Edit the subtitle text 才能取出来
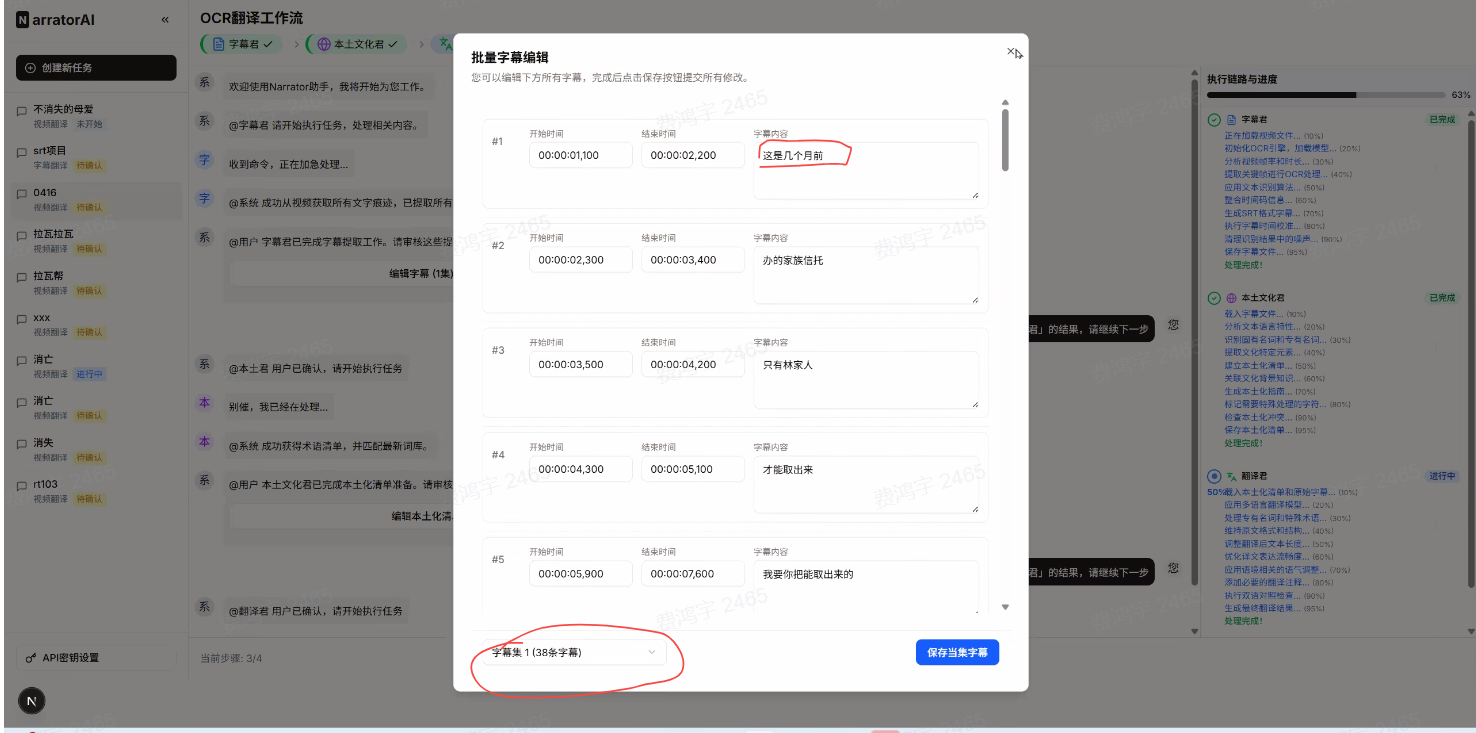Screen dimensions: 1476x733 pos(866,485)
